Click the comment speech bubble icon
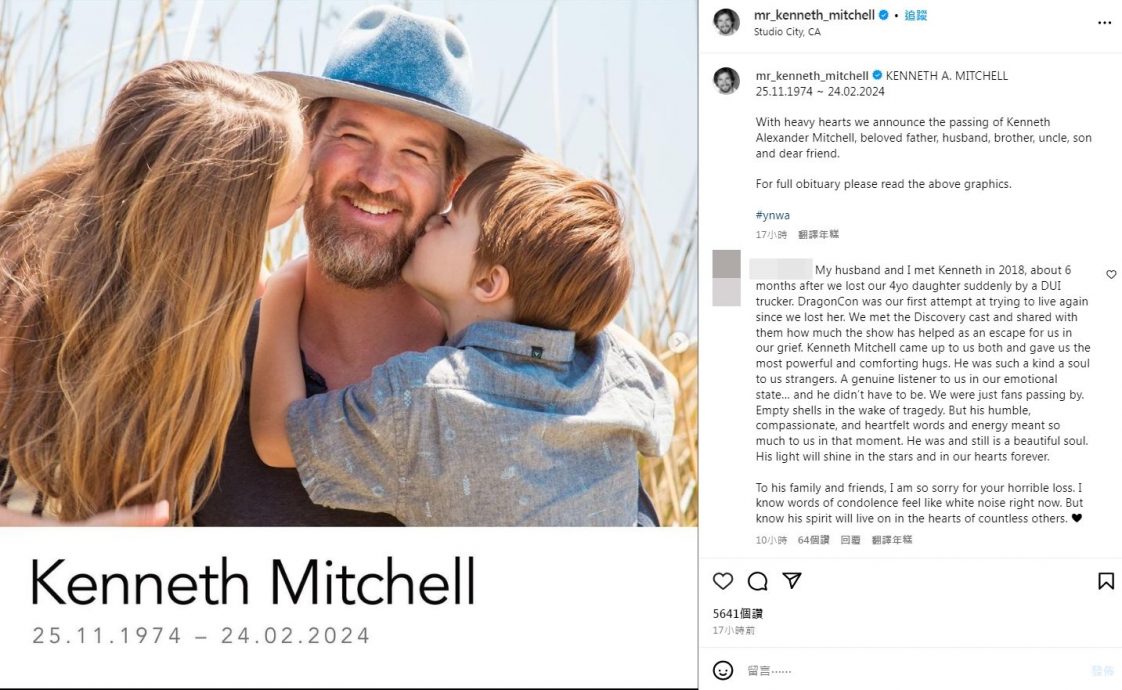1122x690 pixels. tap(758, 581)
